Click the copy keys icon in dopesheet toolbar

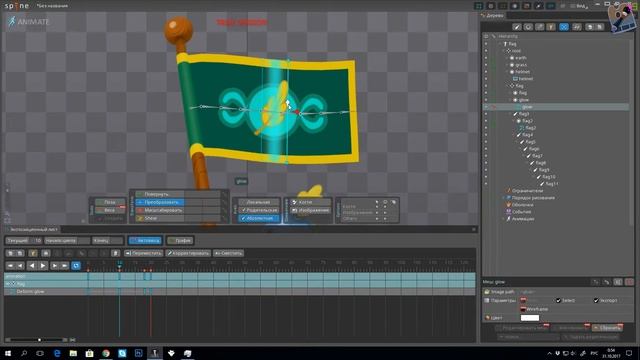click(x=11, y=253)
